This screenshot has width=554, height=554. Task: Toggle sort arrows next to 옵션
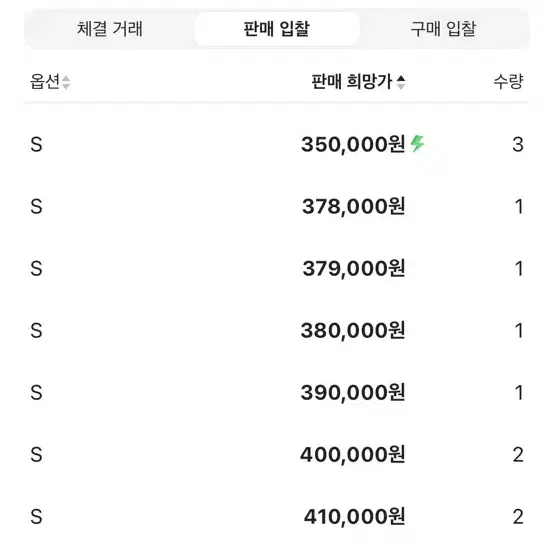coord(66,82)
